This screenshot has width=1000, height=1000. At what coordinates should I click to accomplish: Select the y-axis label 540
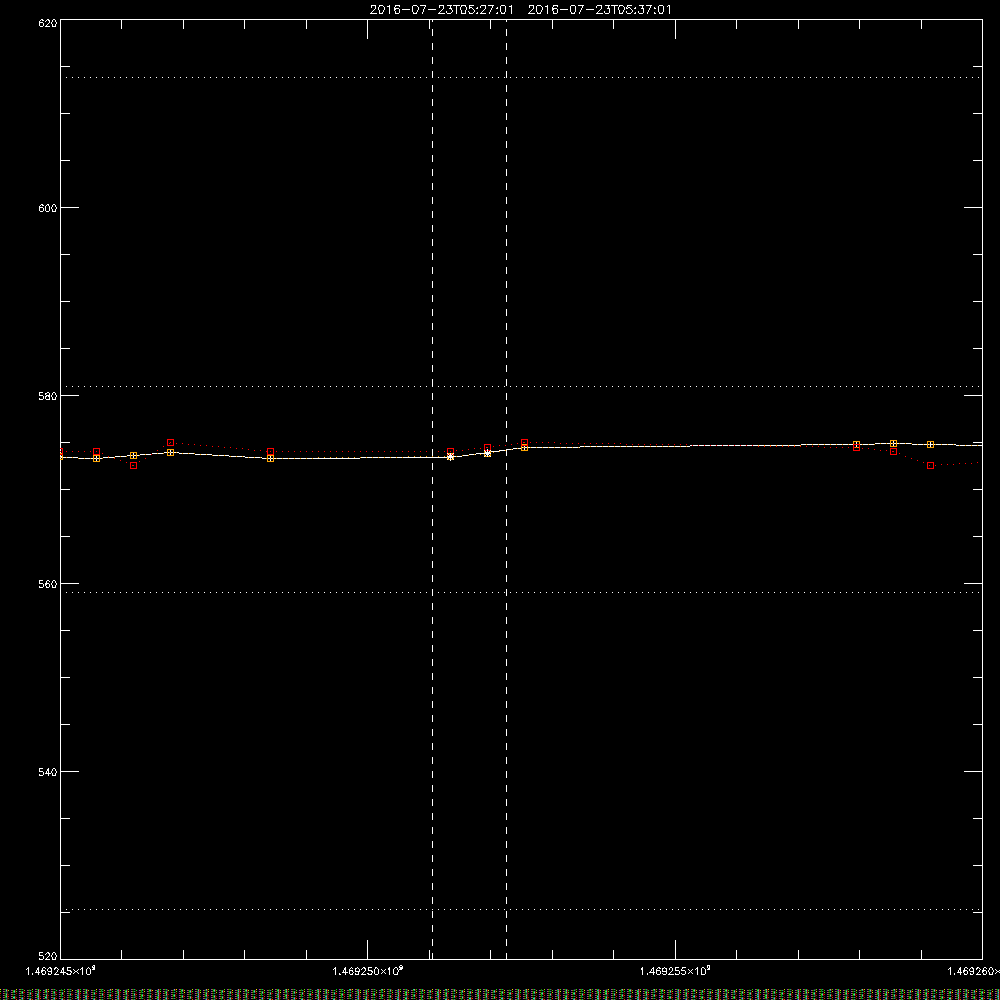click(48, 772)
